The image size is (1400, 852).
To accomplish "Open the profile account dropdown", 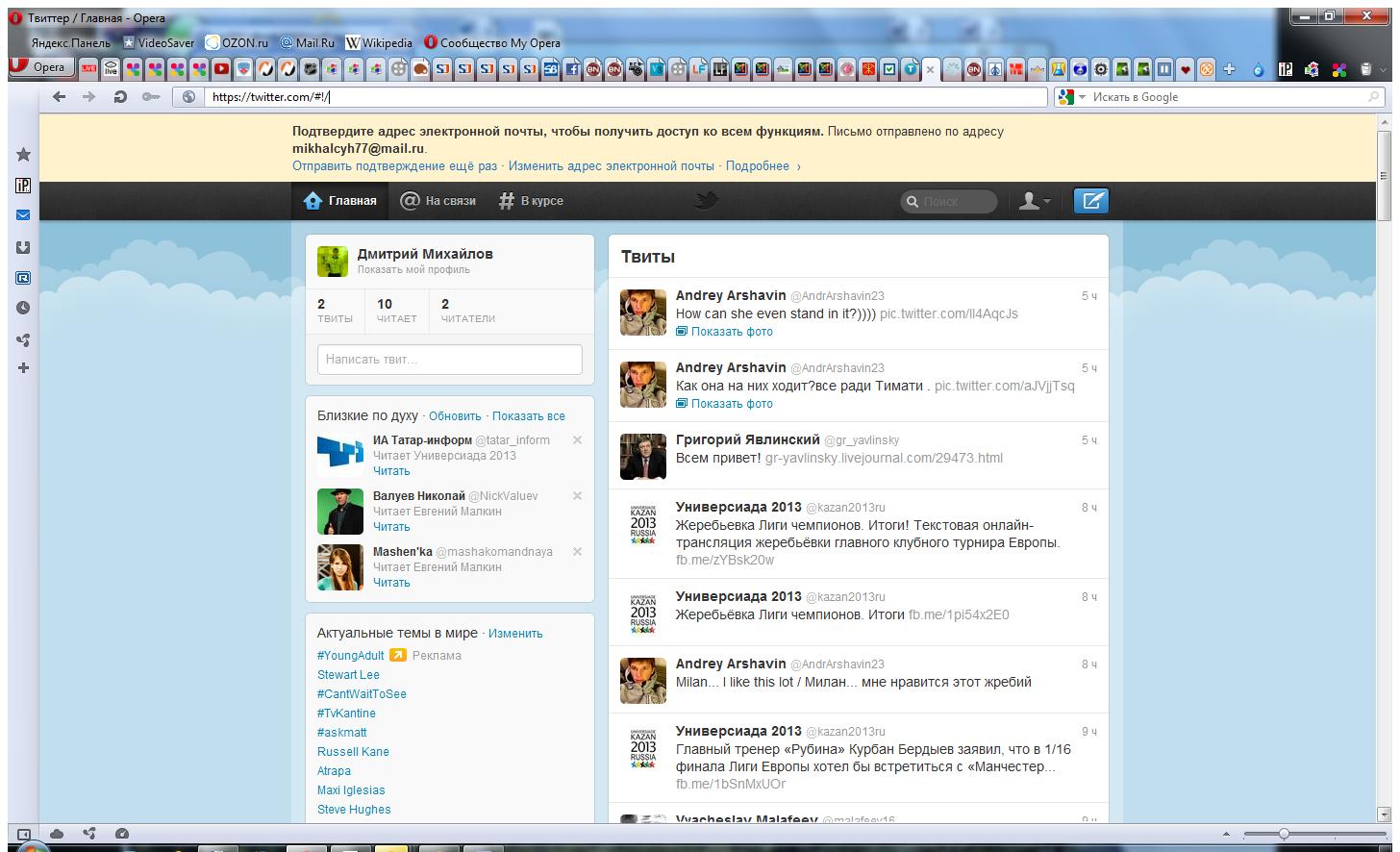I will pyautogui.click(x=1035, y=201).
